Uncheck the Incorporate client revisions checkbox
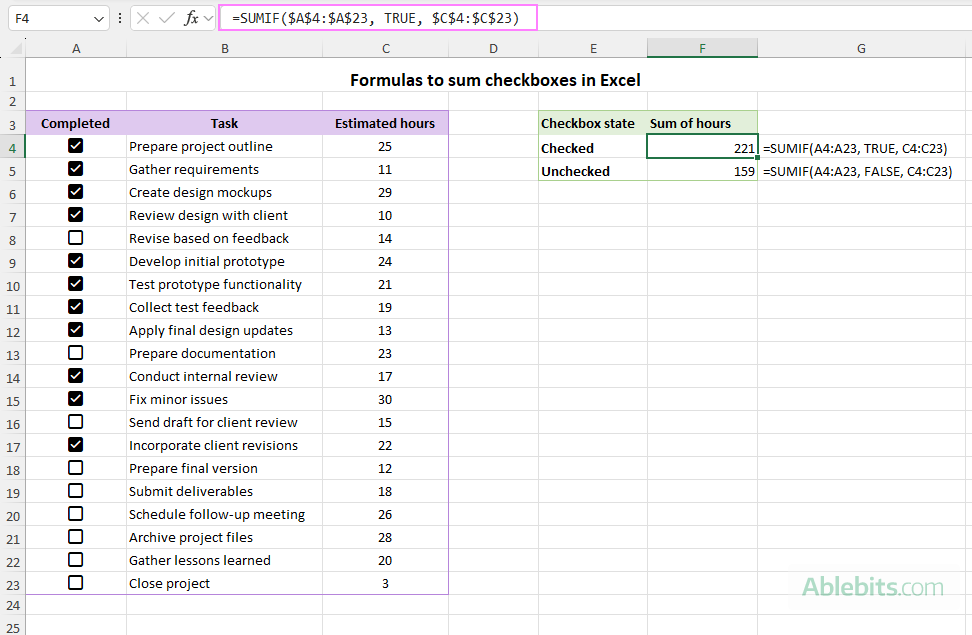 coord(75,444)
